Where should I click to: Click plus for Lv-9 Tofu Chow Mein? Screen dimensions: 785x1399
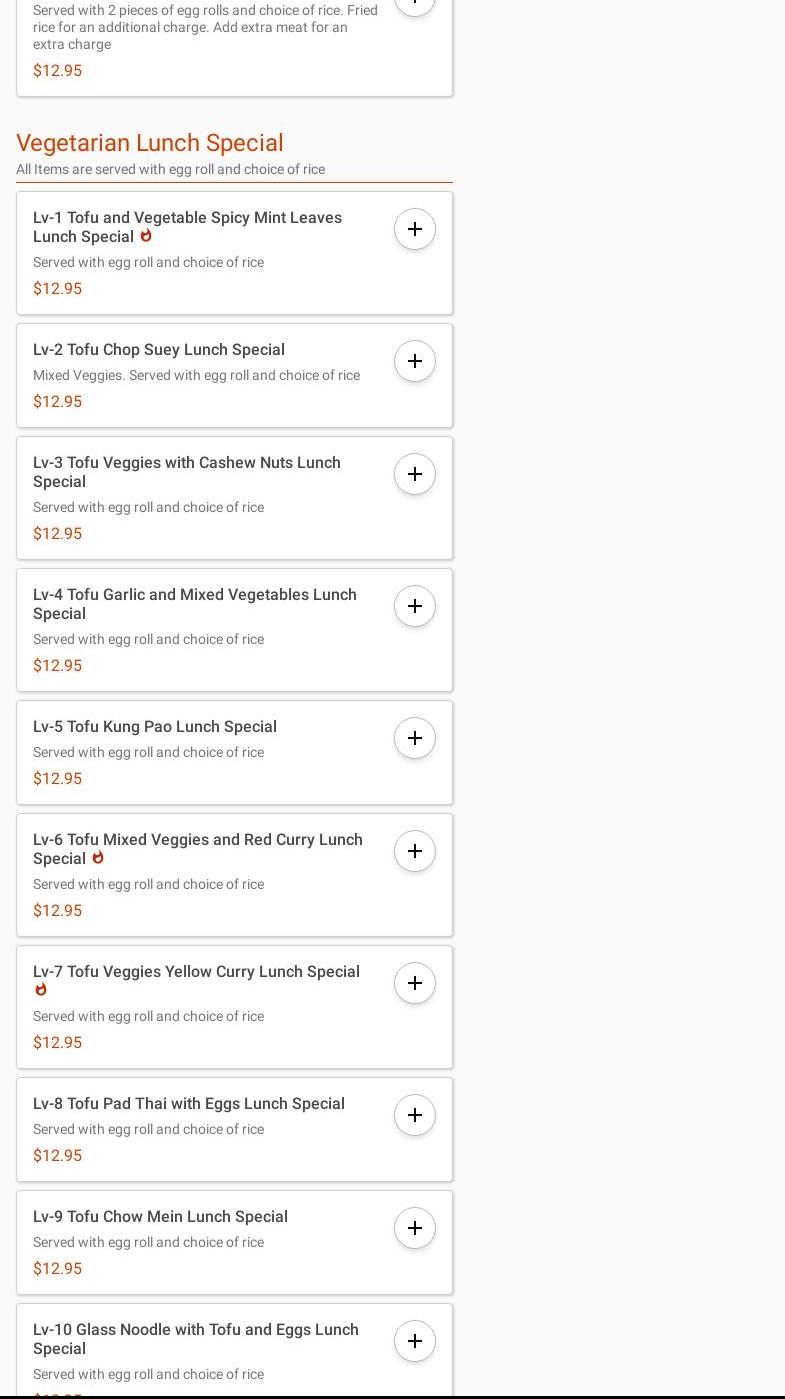(415, 1228)
